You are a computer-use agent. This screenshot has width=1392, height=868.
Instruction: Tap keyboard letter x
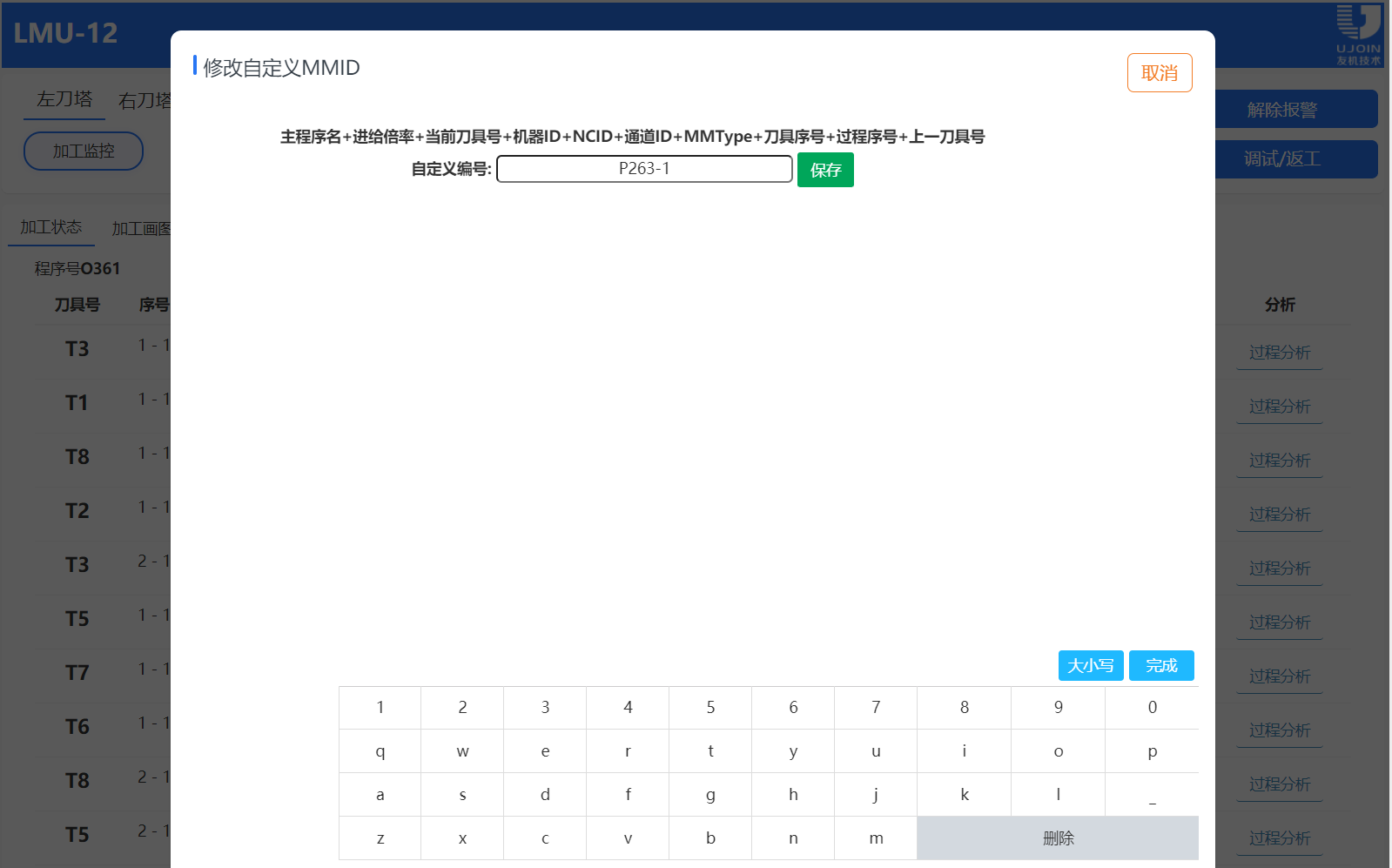pos(462,838)
